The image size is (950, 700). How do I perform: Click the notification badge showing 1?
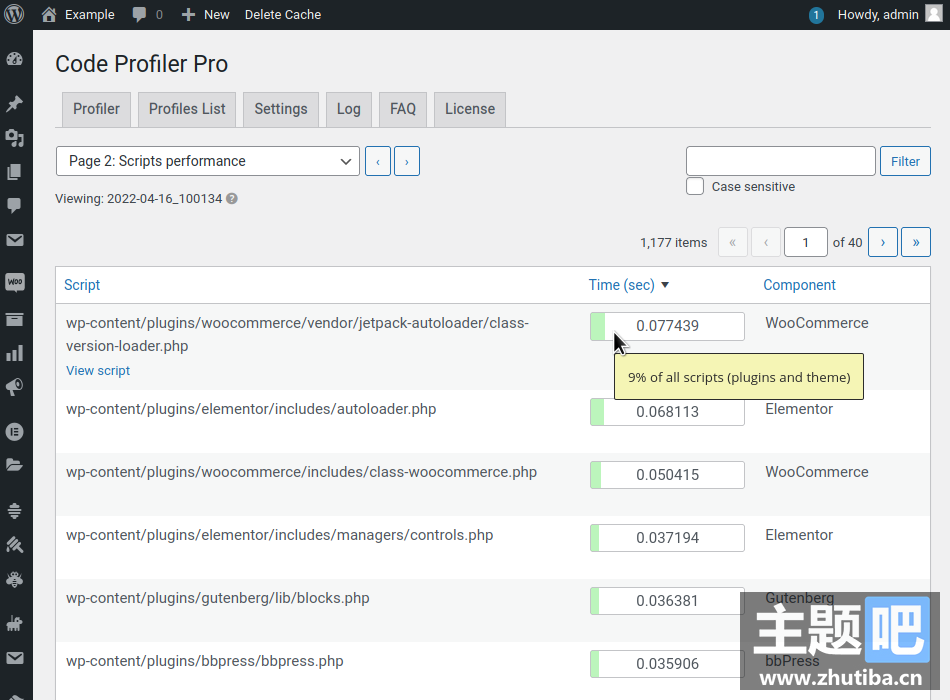point(816,15)
